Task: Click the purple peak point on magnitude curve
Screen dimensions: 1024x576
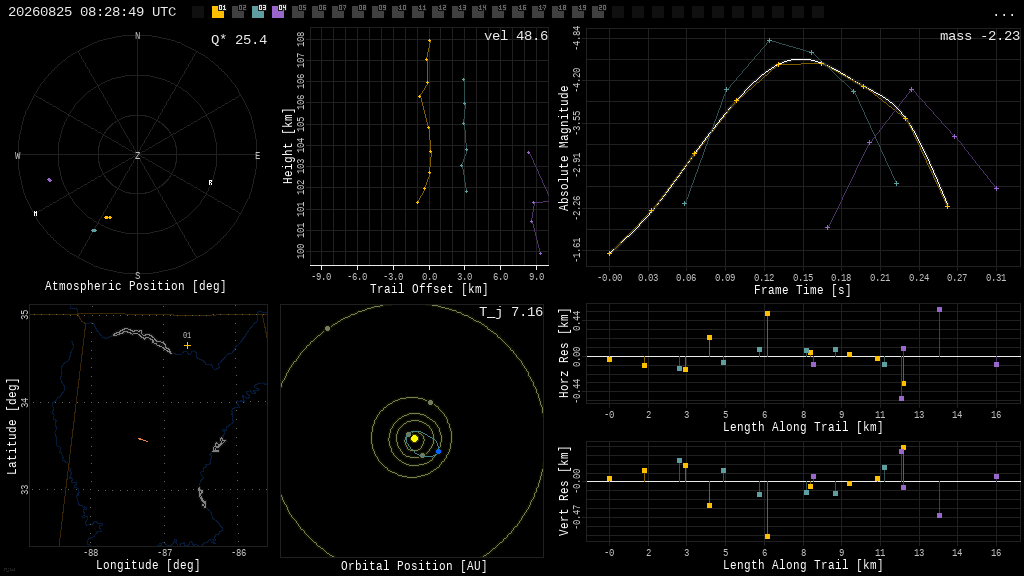Action: [x=911, y=89]
